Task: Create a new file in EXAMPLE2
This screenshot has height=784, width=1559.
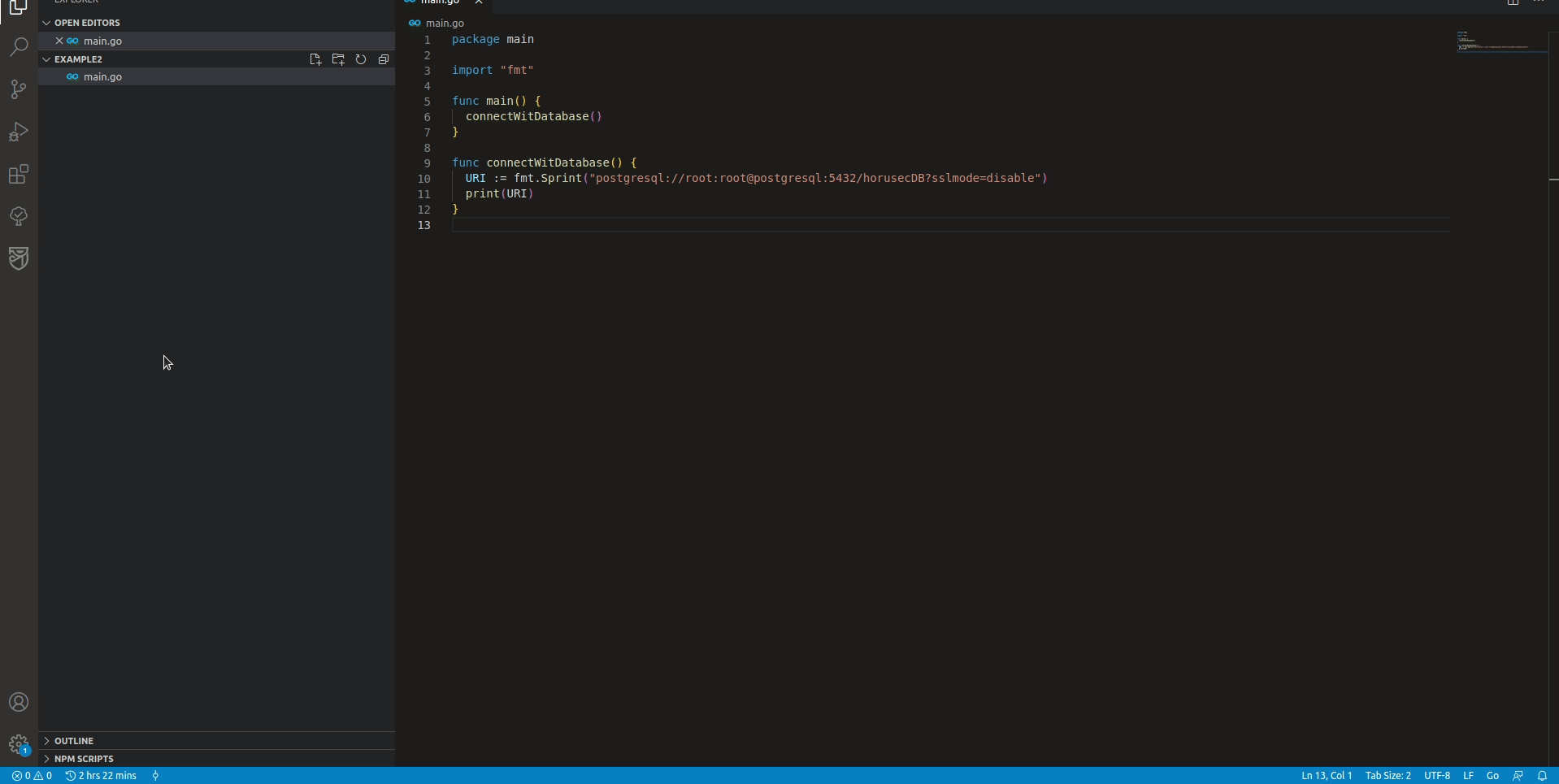Action: click(x=315, y=59)
